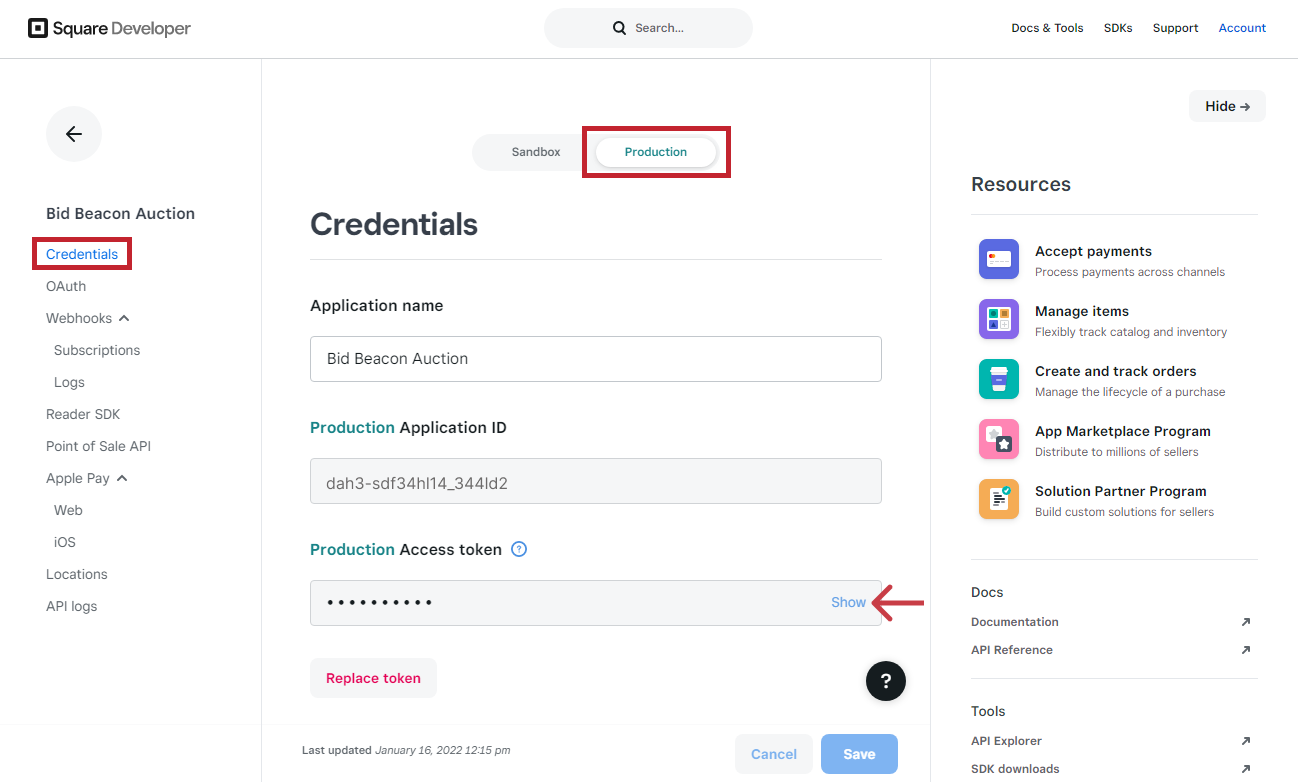The height and width of the screenshot is (782, 1298).
Task: Click the Solution Partner Program icon
Action: 999,499
